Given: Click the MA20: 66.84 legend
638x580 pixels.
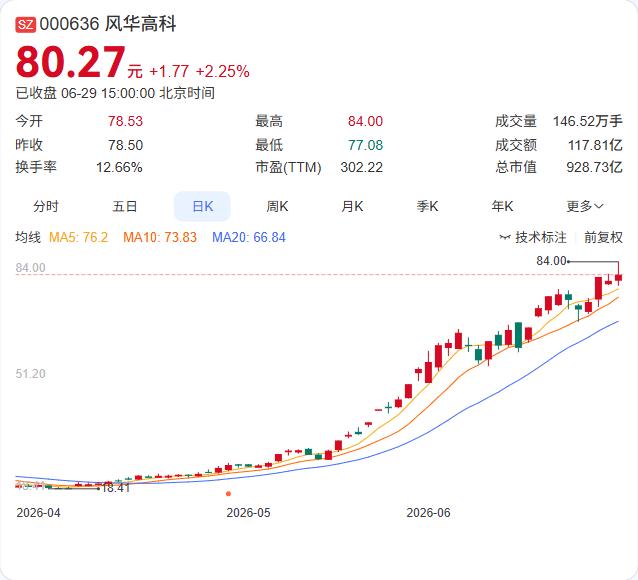Looking at the screenshot, I should pyautogui.click(x=249, y=237).
